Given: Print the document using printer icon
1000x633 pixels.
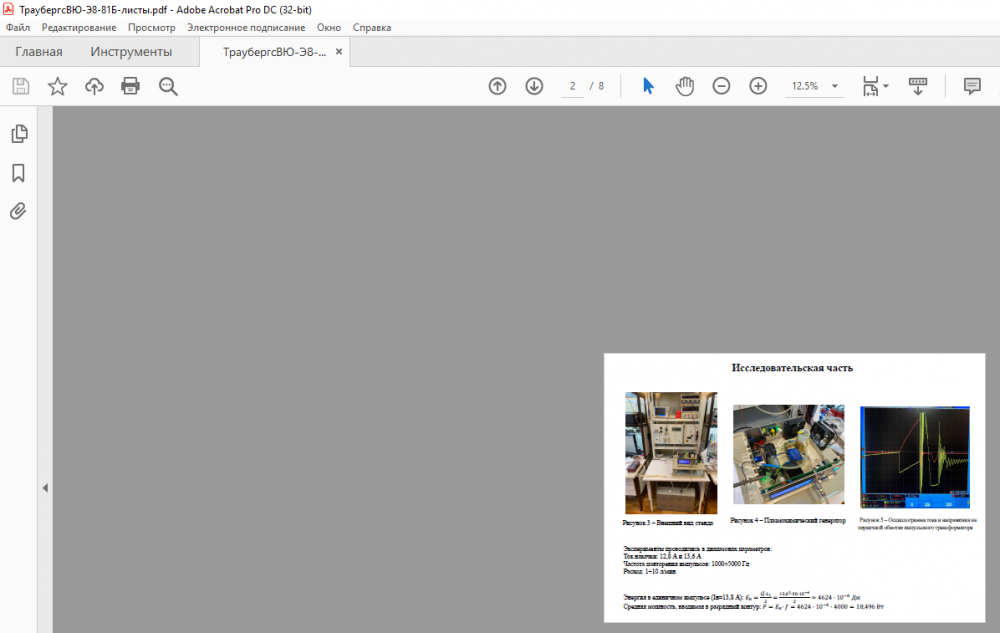Looking at the screenshot, I should coord(131,86).
